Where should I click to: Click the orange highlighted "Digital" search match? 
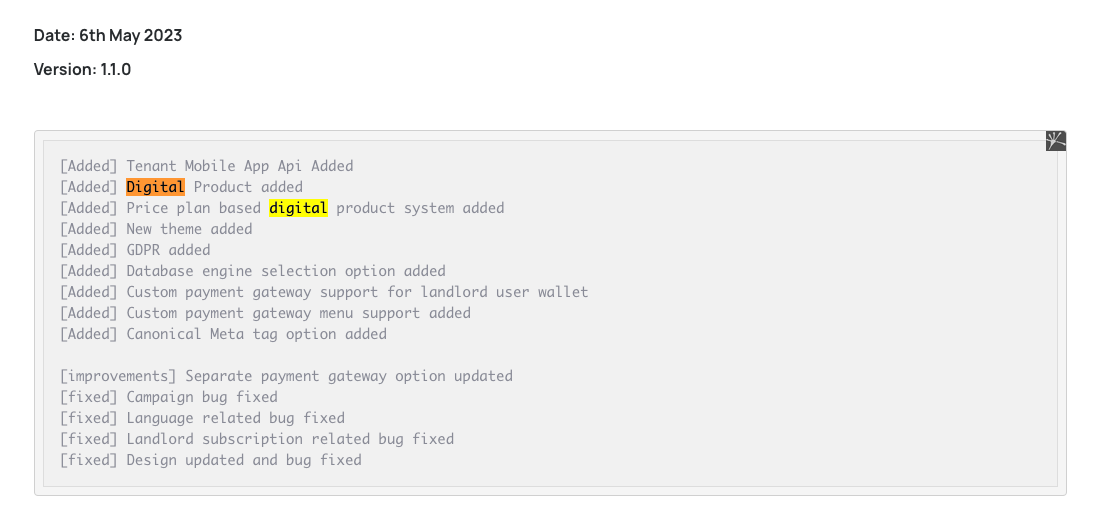click(156, 187)
